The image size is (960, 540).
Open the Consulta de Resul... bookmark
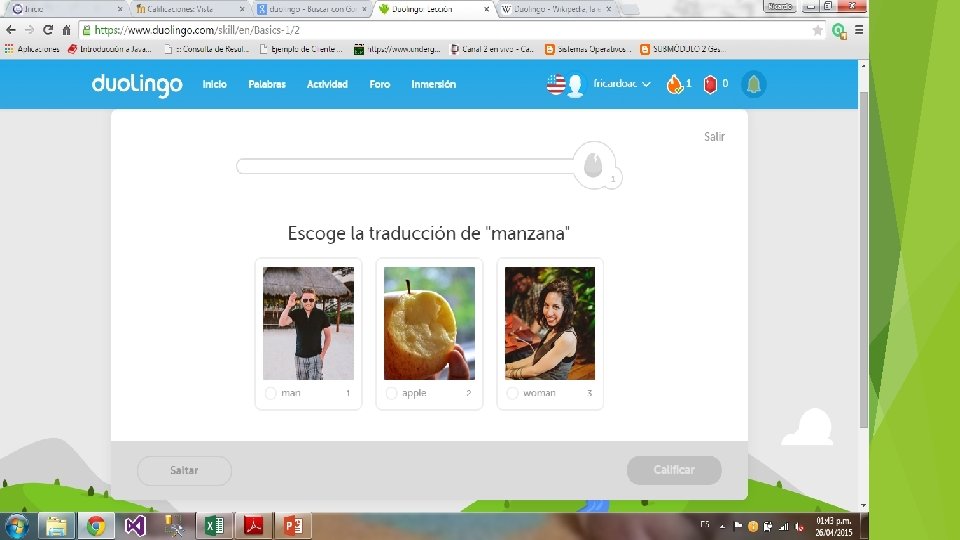click(x=207, y=49)
